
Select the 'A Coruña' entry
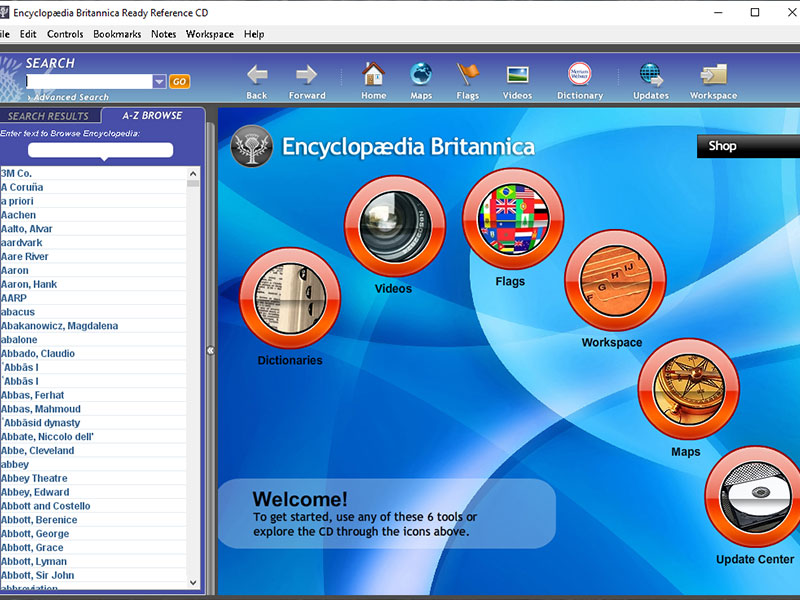(x=93, y=187)
